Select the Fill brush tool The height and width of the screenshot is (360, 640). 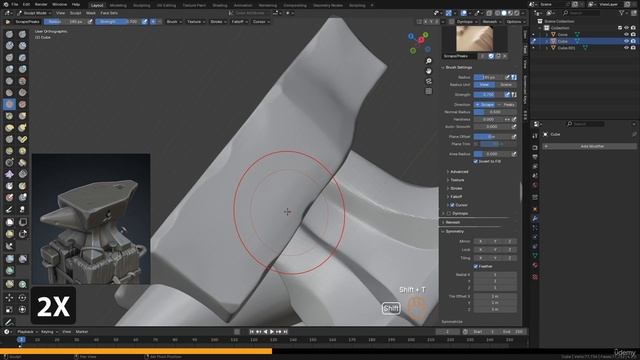point(22,93)
